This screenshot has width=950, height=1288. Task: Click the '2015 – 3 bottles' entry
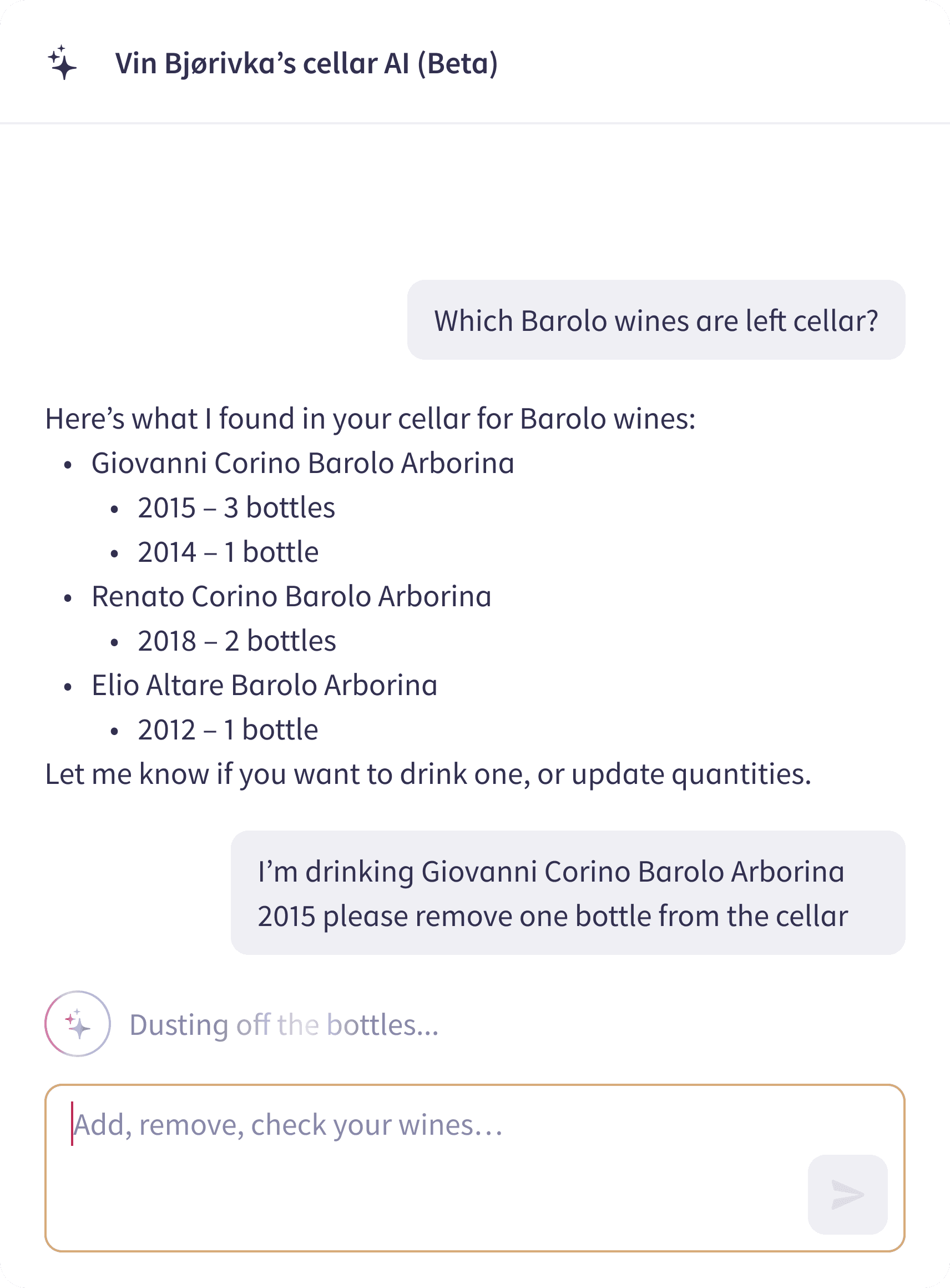pos(236,507)
